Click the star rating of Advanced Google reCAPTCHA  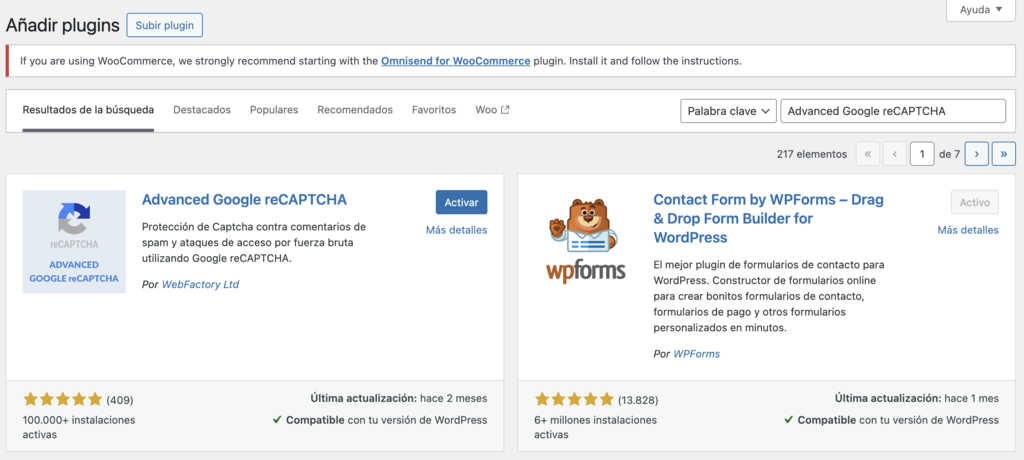62,399
